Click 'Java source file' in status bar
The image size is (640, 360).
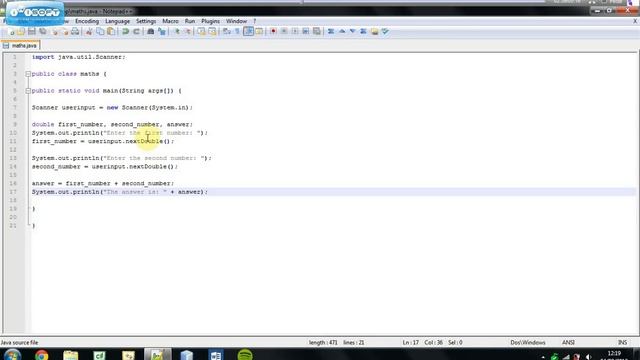(20, 343)
